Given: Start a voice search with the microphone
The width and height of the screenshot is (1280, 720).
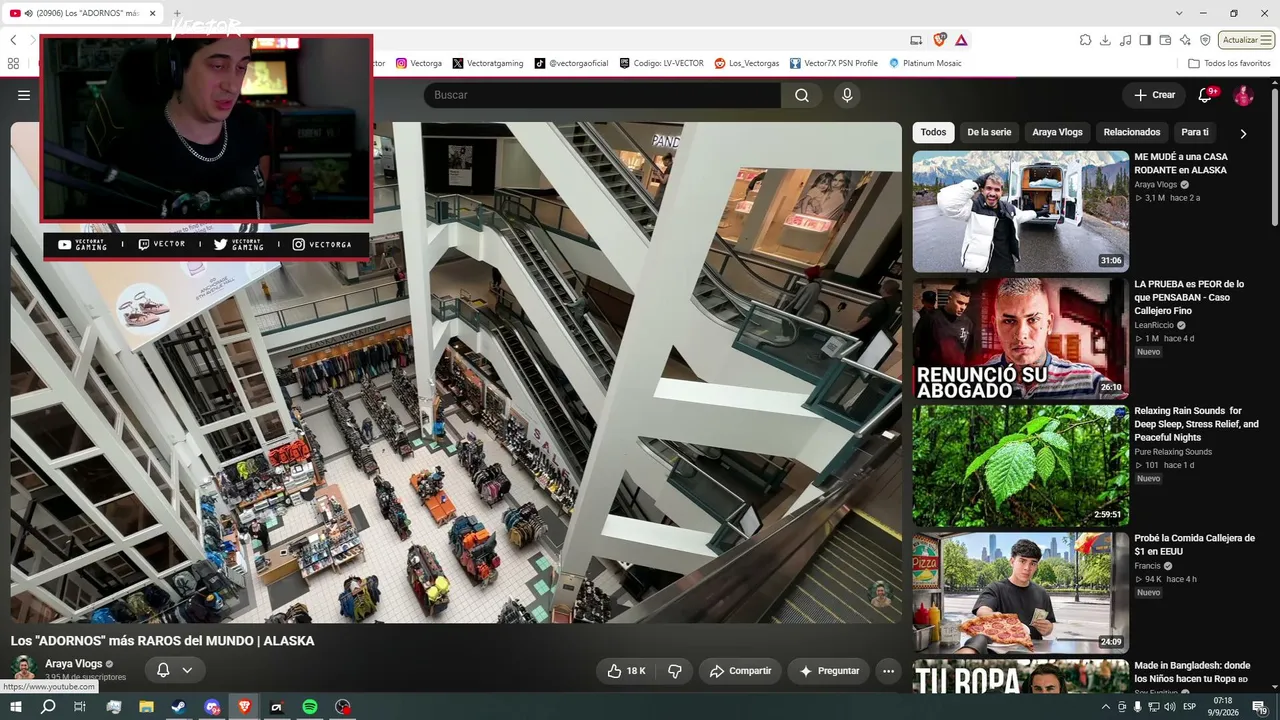Looking at the screenshot, I should tap(847, 95).
